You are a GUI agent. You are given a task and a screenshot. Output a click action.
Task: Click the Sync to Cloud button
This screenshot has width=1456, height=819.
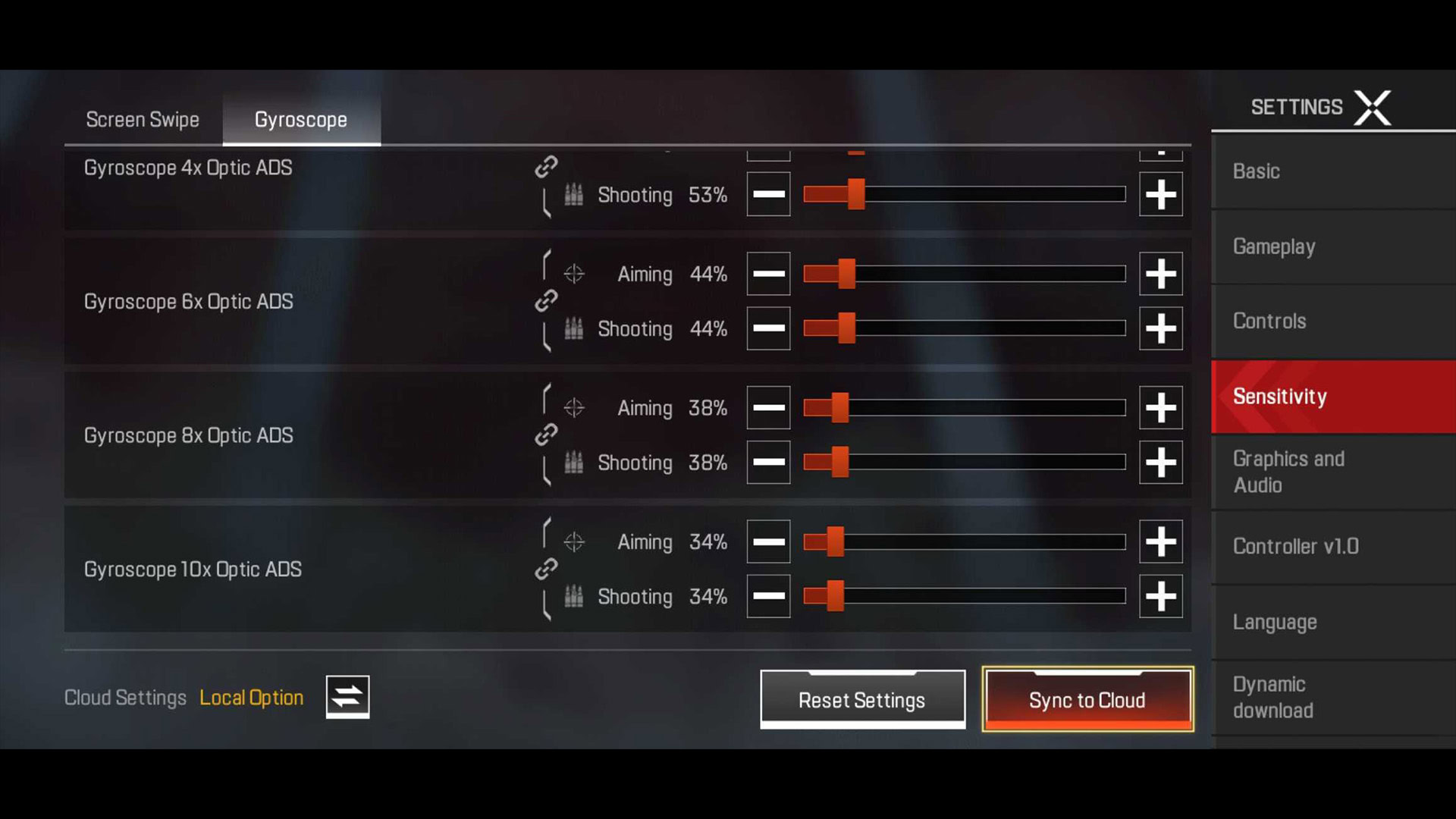tap(1087, 699)
